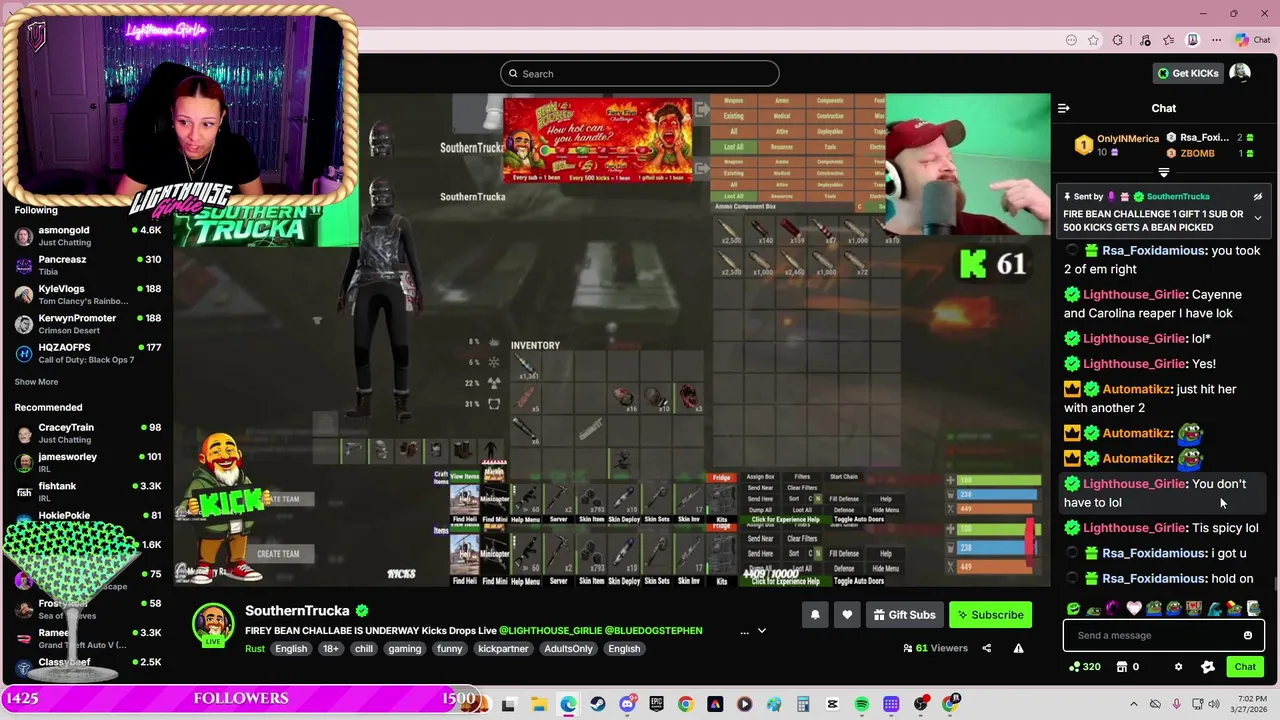Open the stream title three-dot menu
This screenshot has height=720, width=1280.
744,631
